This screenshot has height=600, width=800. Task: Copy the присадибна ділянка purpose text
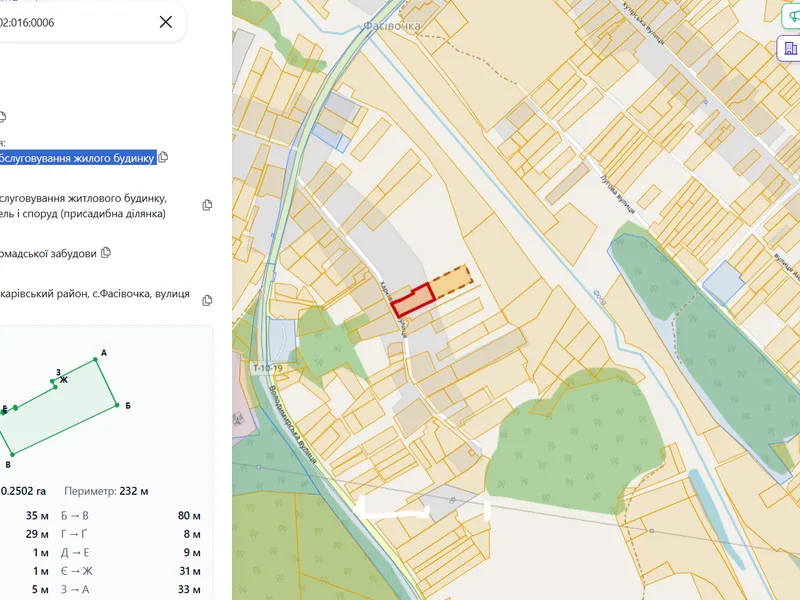(x=207, y=205)
